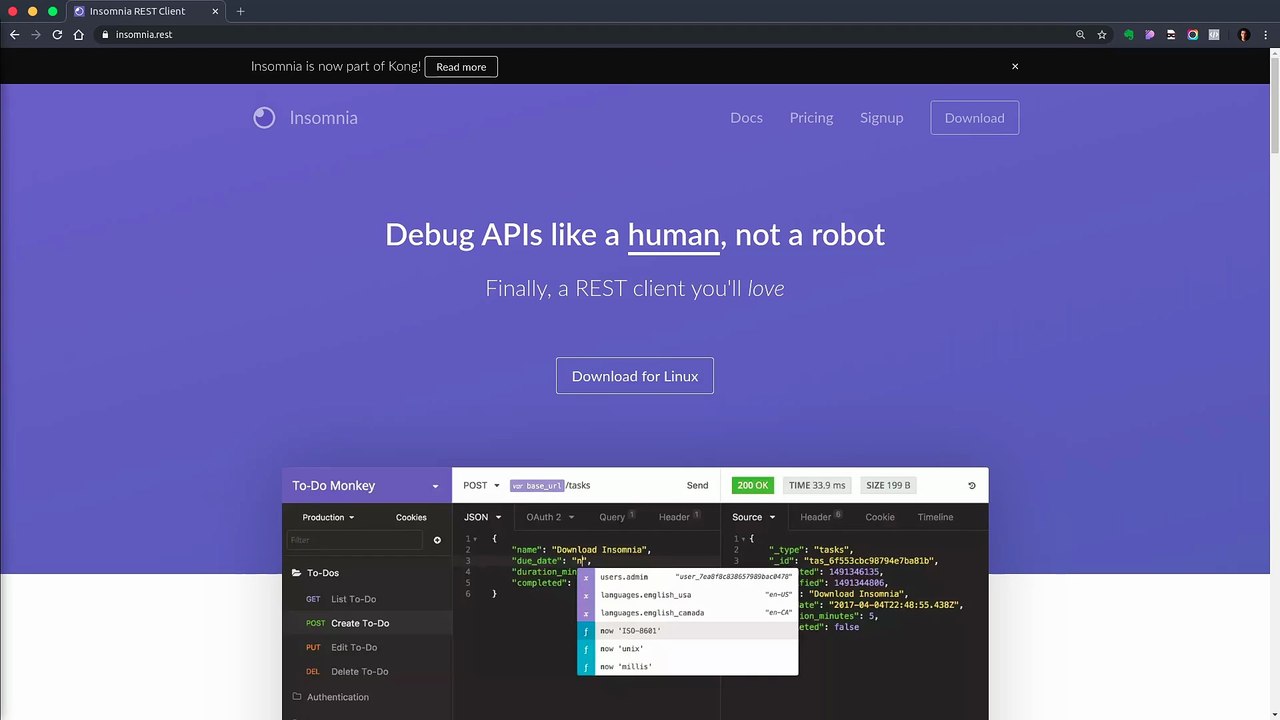Choose the now 'unix' suggestion
The height and width of the screenshot is (720, 1280).
click(x=687, y=649)
